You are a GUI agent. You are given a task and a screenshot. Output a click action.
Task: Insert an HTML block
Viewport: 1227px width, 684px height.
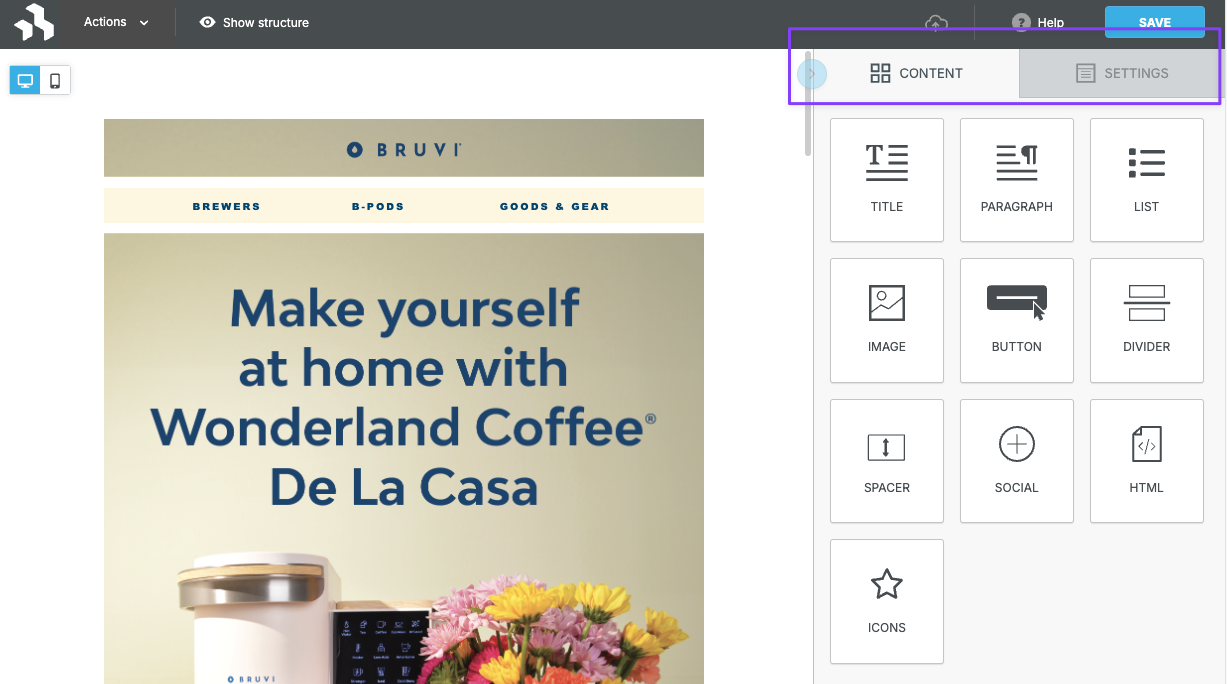pyautogui.click(x=1146, y=461)
